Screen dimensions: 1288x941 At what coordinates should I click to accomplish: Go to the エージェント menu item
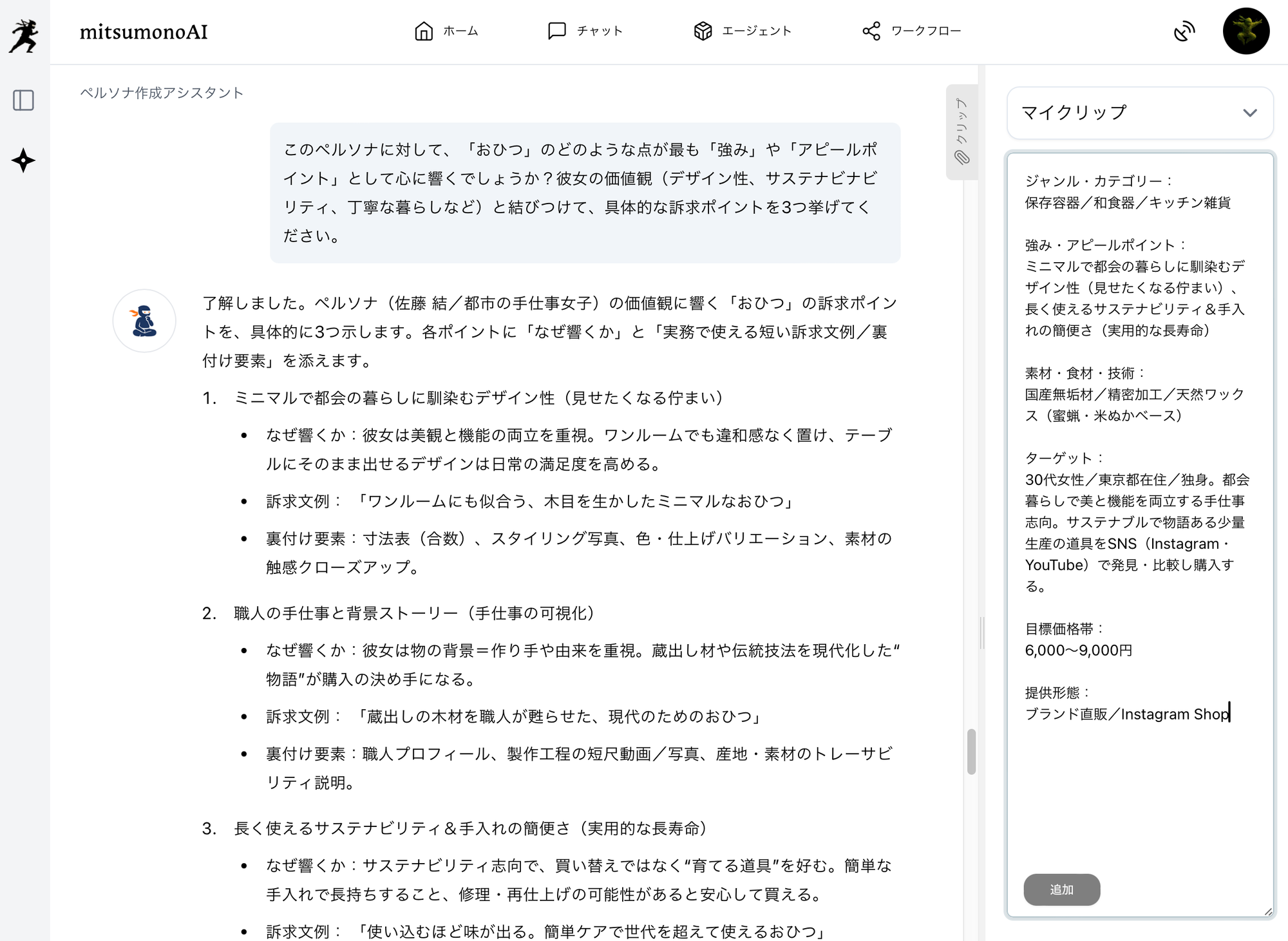pyautogui.click(x=757, y=31)
